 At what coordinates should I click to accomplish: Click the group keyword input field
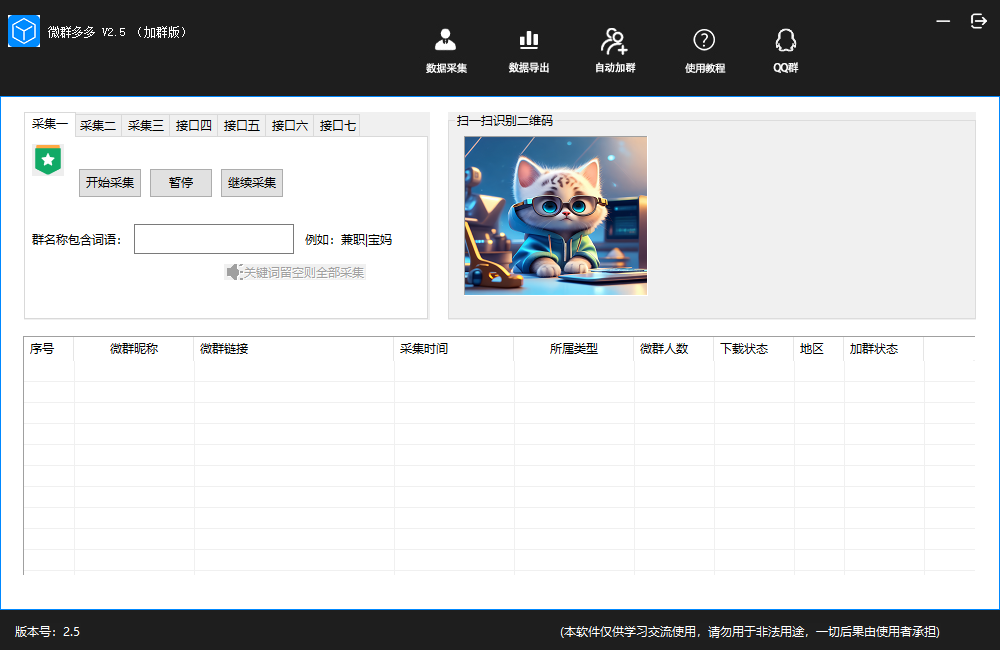[213, 239]
